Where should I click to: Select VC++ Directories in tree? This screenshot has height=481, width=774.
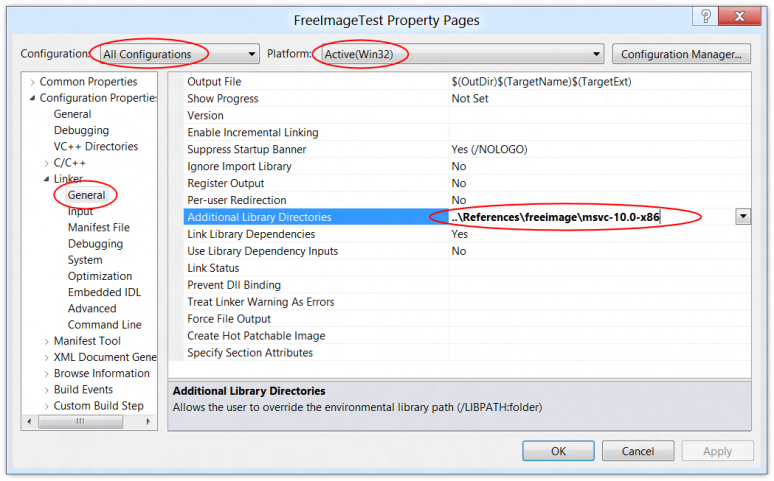[x=96, y=147]
